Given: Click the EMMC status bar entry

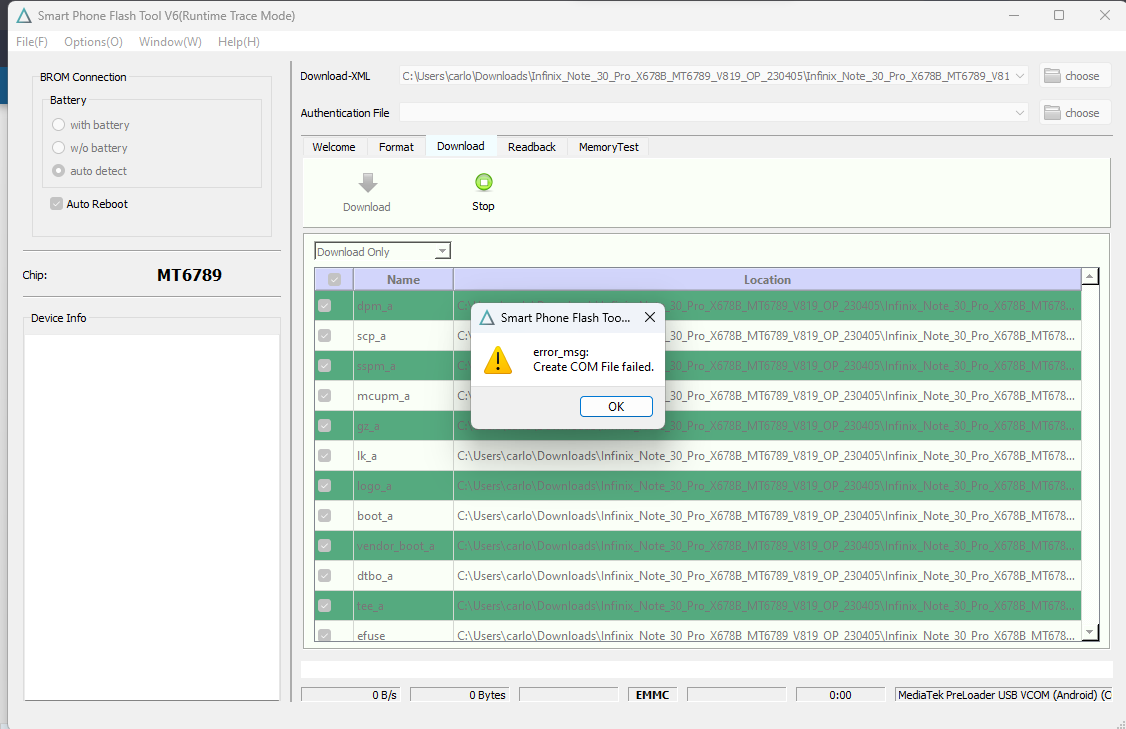Looking at the screenshot, I should click(x=652, y=695).
